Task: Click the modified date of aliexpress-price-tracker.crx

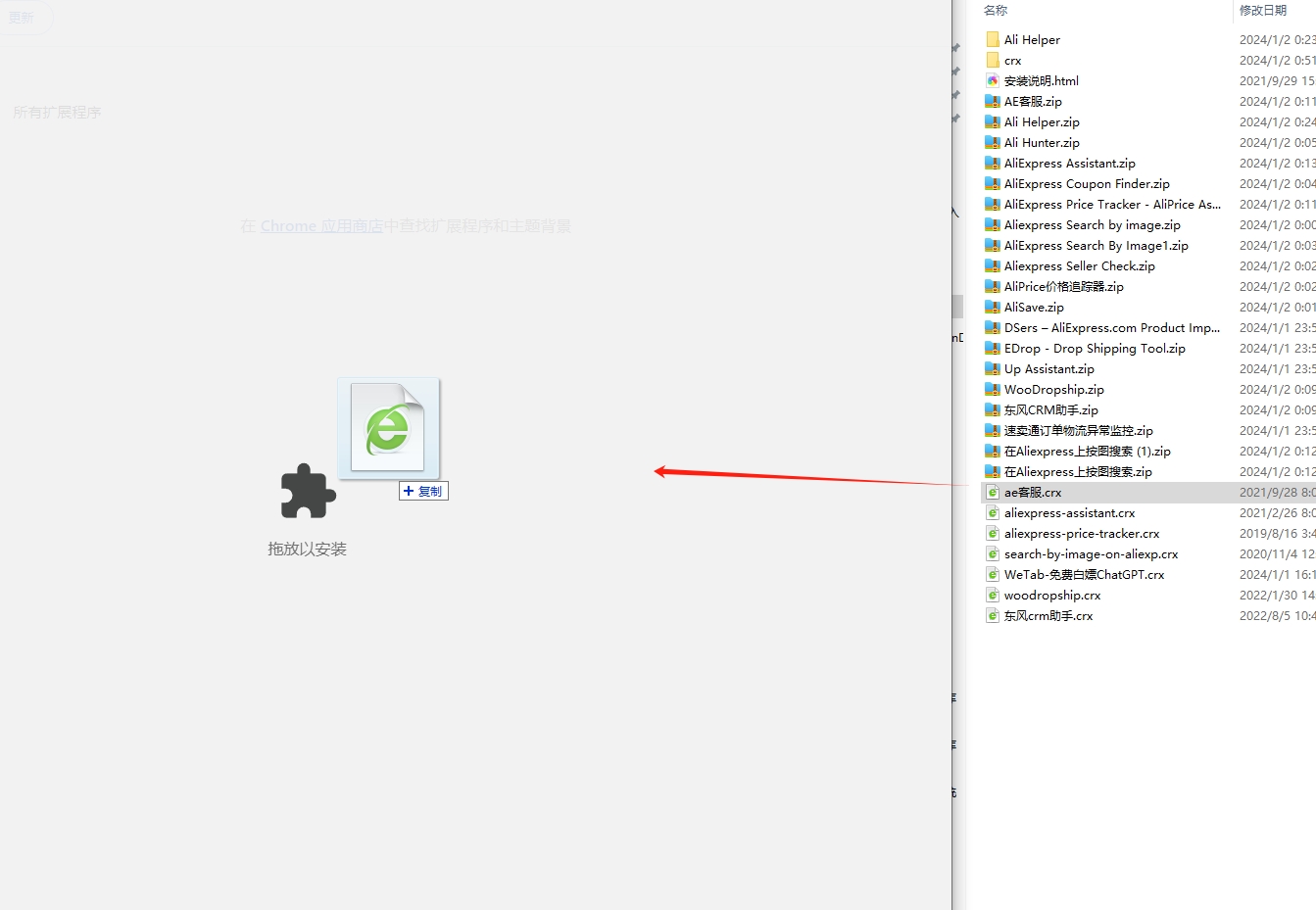Action: point(1277,533)
